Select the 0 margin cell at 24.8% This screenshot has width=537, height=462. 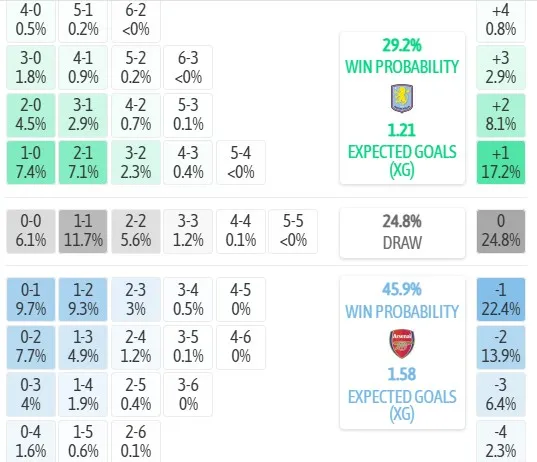click(501, 231)
